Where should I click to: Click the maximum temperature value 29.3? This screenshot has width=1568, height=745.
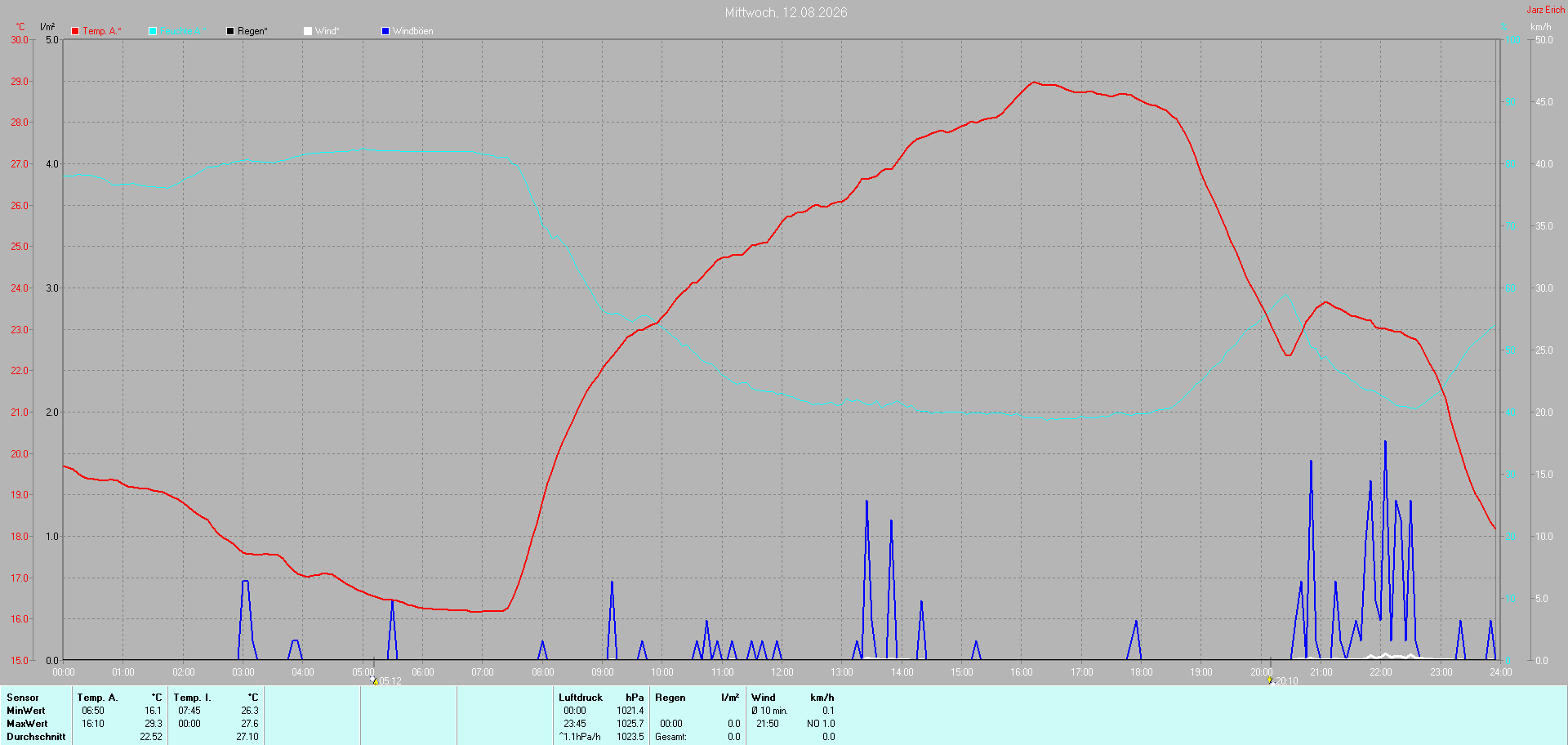pyautogui.click(x=154, y=724)
